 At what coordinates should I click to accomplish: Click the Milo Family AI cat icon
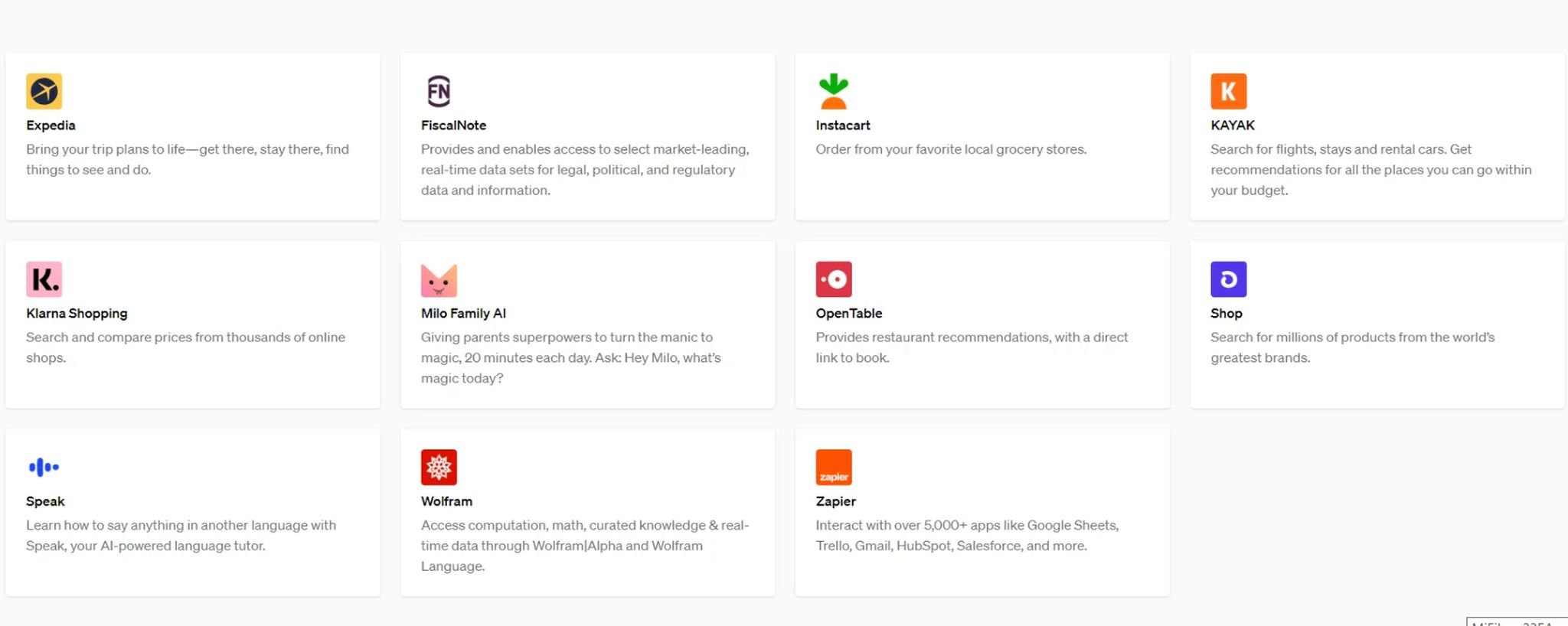(x=439, y=278)
